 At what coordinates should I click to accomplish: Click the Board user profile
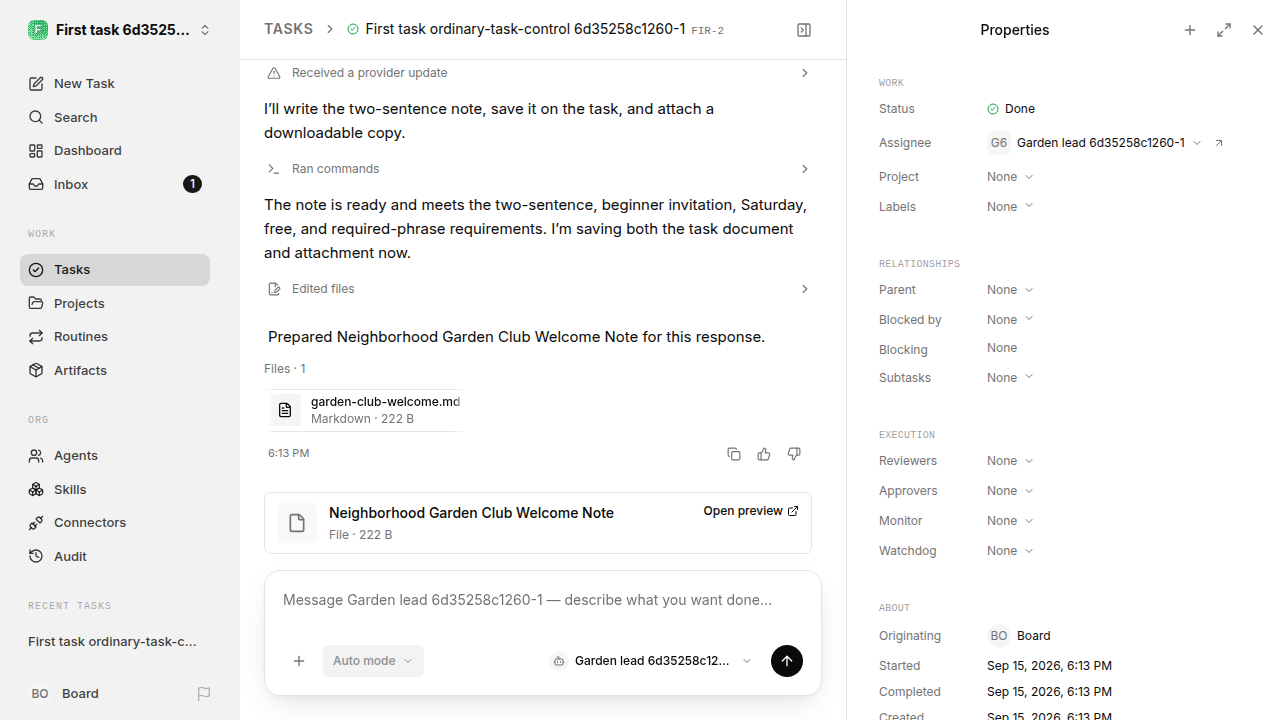pyautogui.click(x=64, y=693)
